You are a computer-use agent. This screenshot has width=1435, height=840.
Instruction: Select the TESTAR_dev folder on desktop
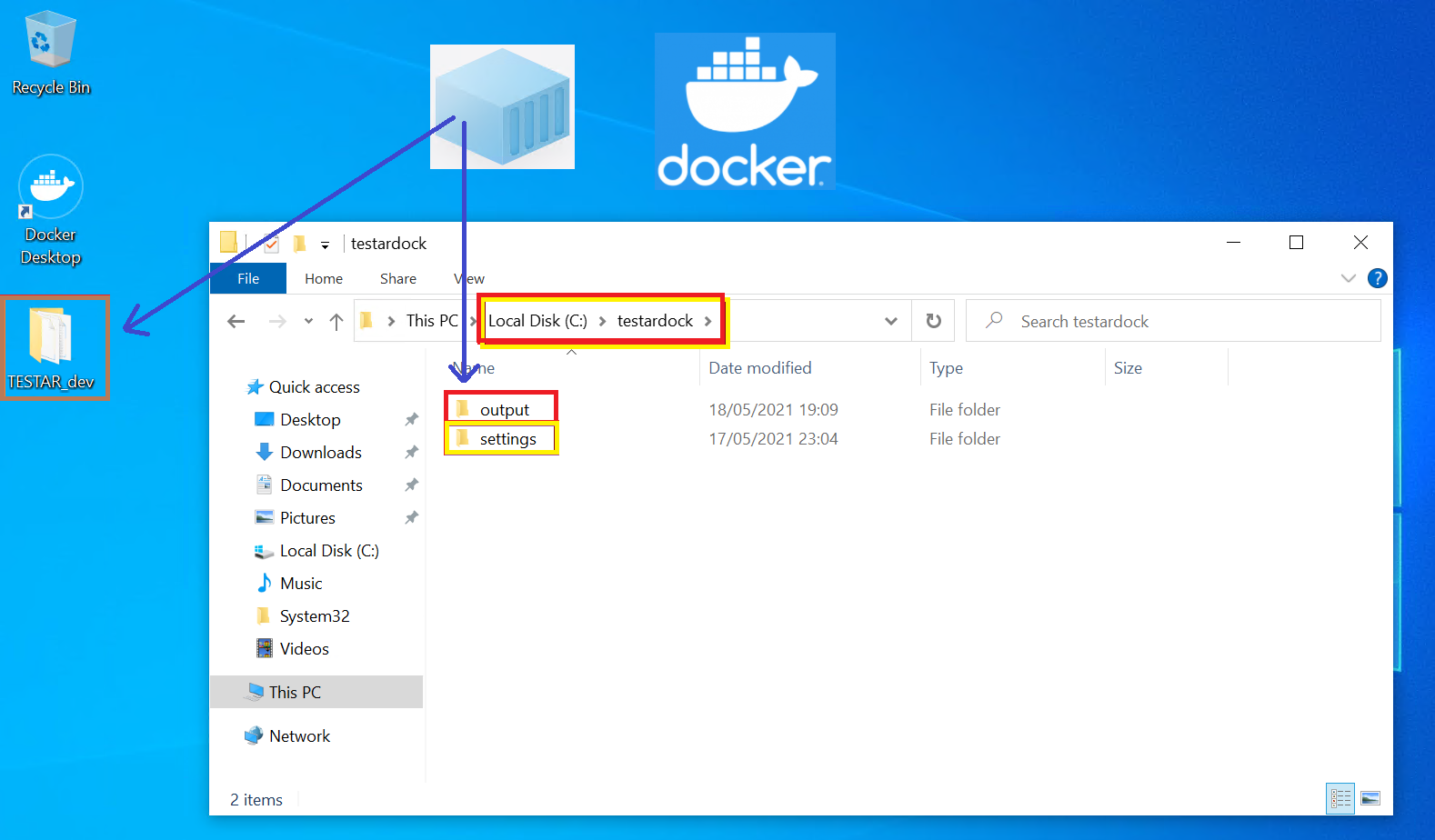coord(51,349)
